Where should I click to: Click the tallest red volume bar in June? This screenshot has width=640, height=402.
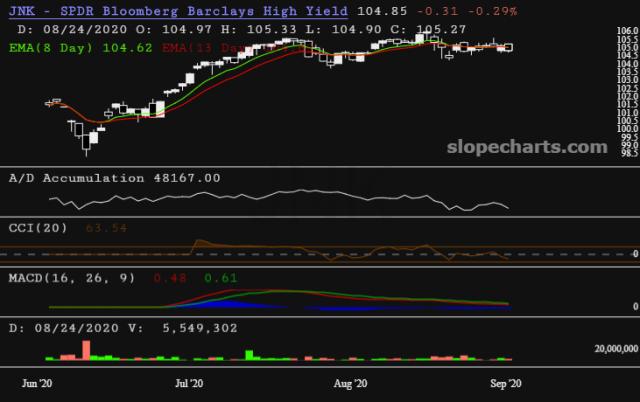86,350
